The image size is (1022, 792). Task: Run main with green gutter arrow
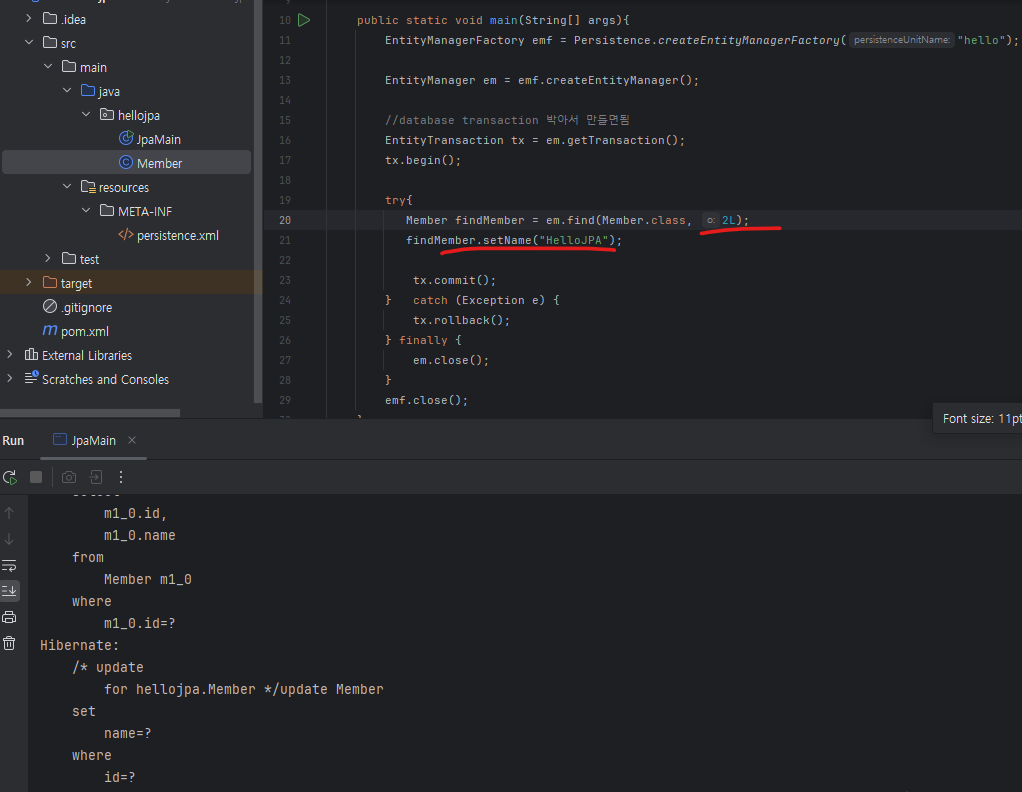pyautogui.click(x=304, y=20)
